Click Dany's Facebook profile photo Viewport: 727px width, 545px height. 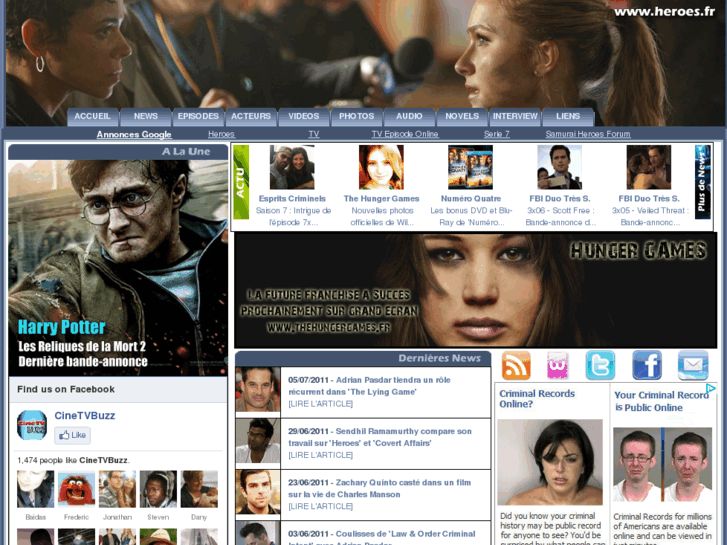click(199, 489)
